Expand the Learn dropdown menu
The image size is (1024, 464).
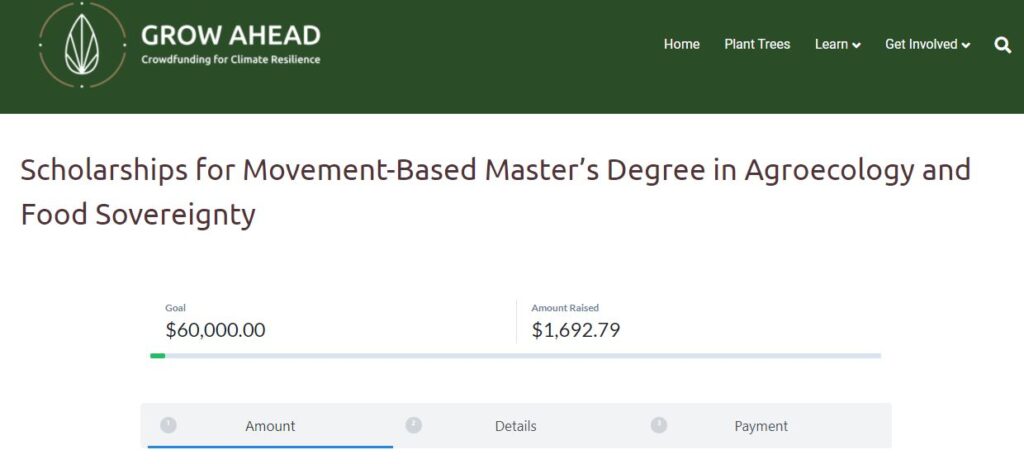[x=838, y=44]
